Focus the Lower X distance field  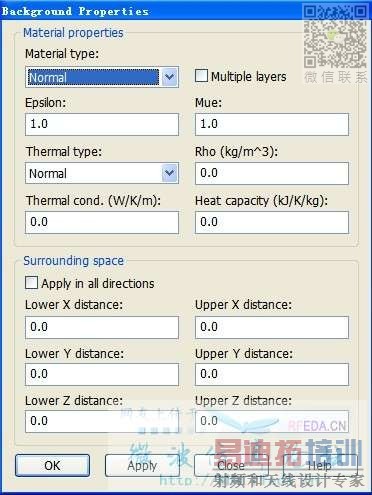tap(102, 327)
